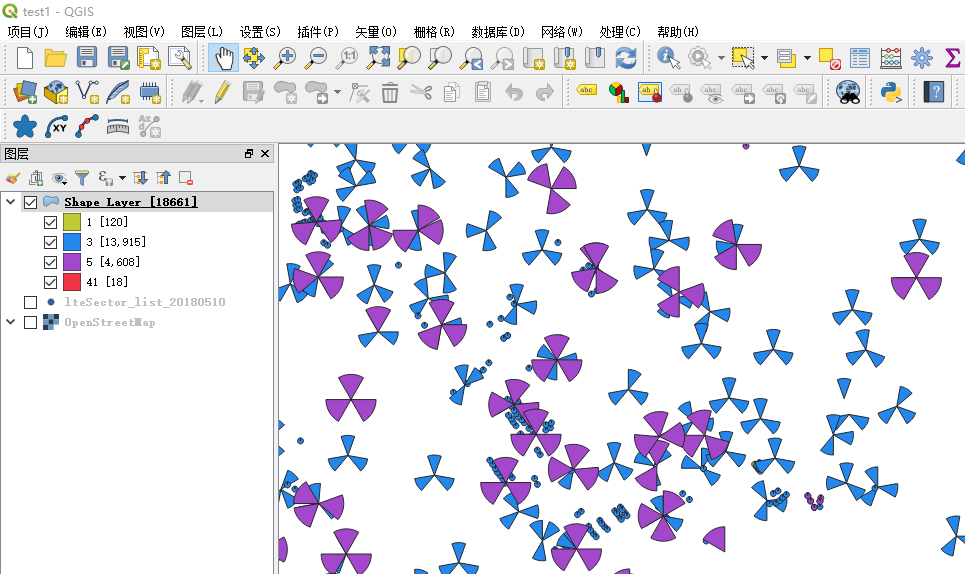Click purple color swatch for category 5
The image size is (965, 574).
pyautogui.click(x=72, y=262)
